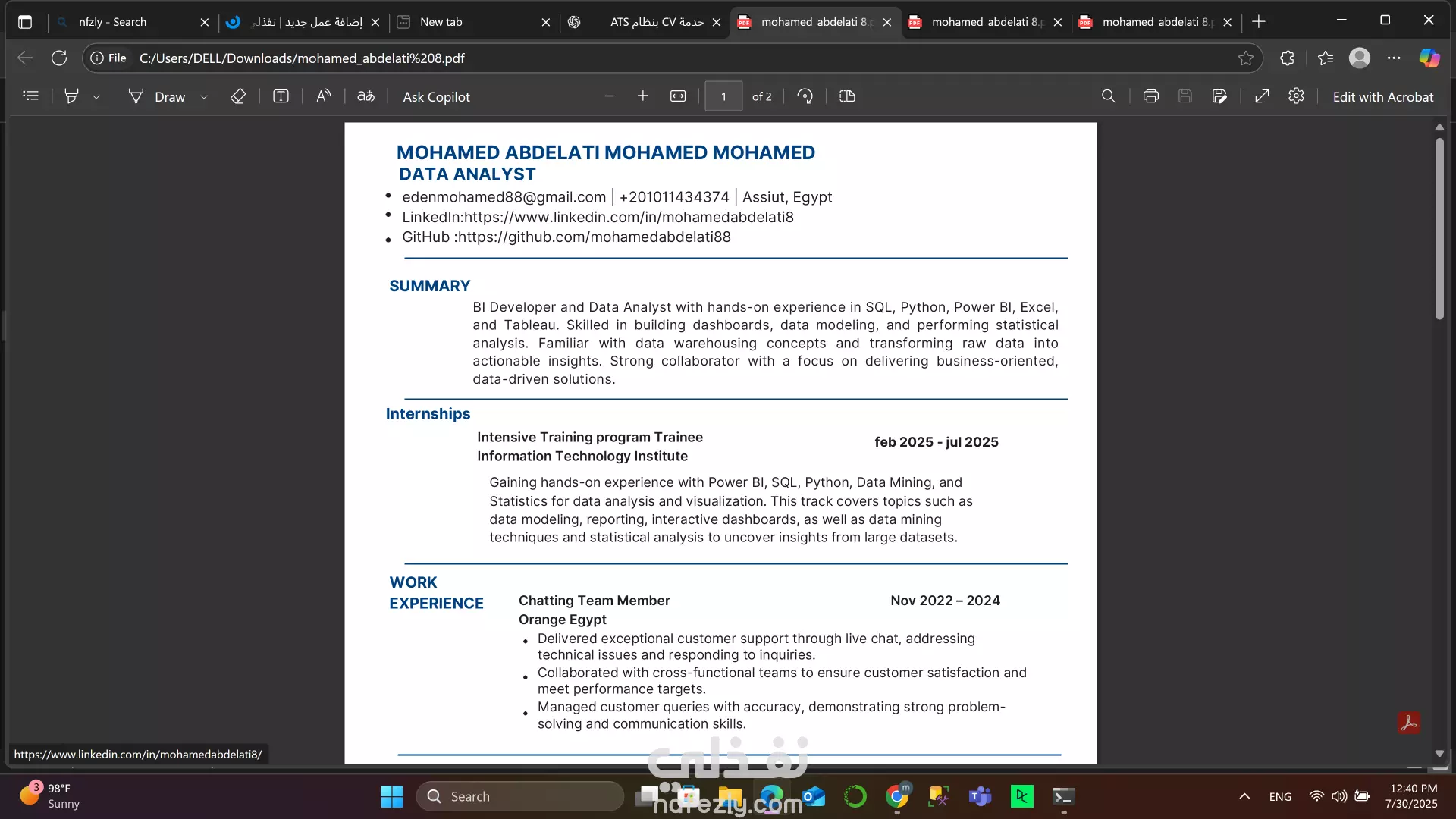Close the nfzly - Search tab
The height and width of the screenshot is (819, 1456).
(205, 22)
